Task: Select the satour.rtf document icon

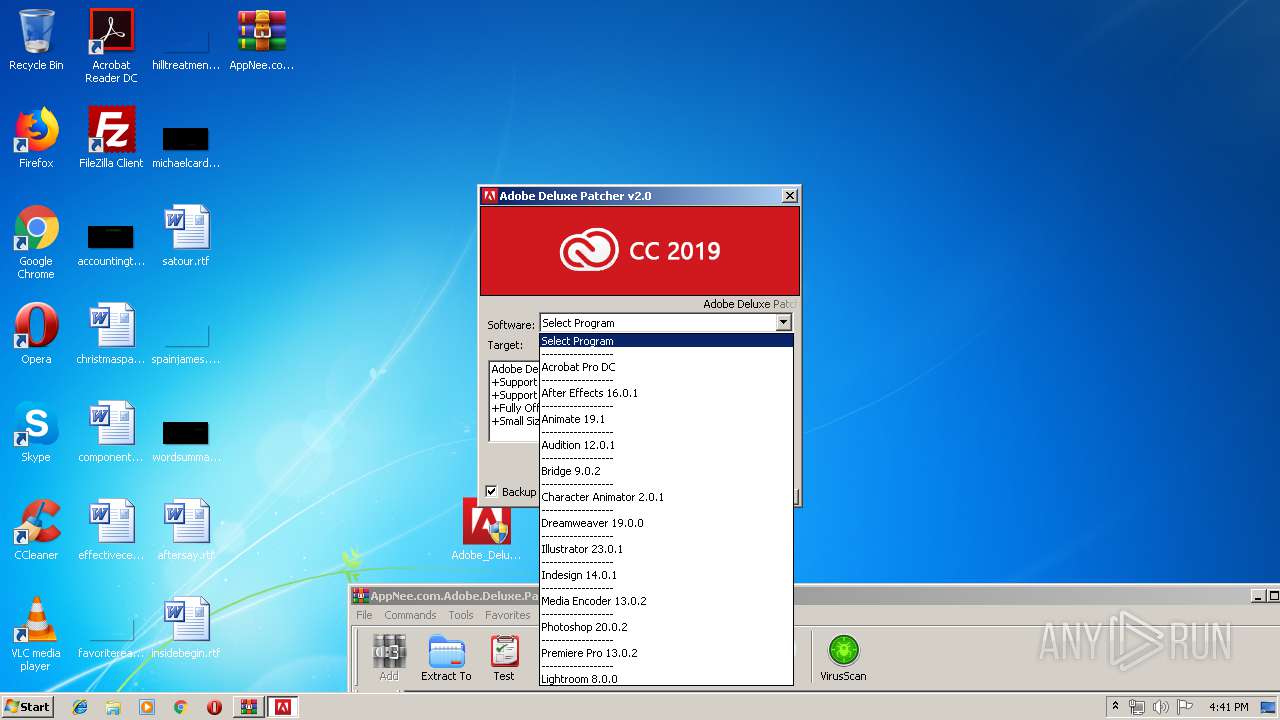Action: click(x=186, y=236)
